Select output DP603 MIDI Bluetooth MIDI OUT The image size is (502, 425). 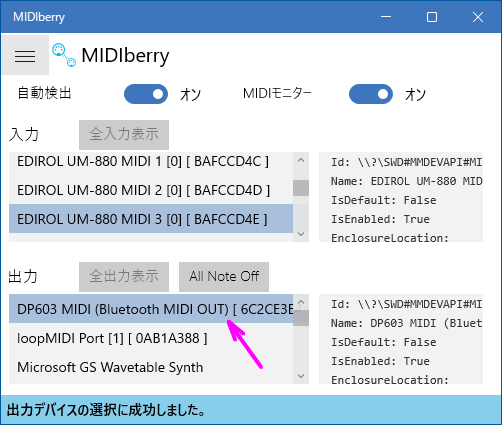(151, 309)
